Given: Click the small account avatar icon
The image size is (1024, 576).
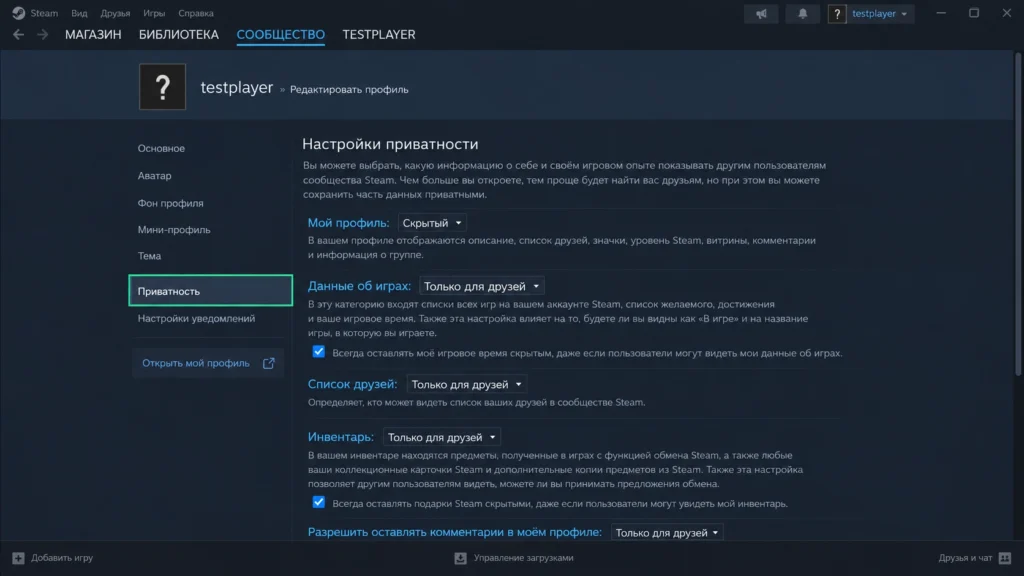Looking at the screenshot, I should click(837, 14).
